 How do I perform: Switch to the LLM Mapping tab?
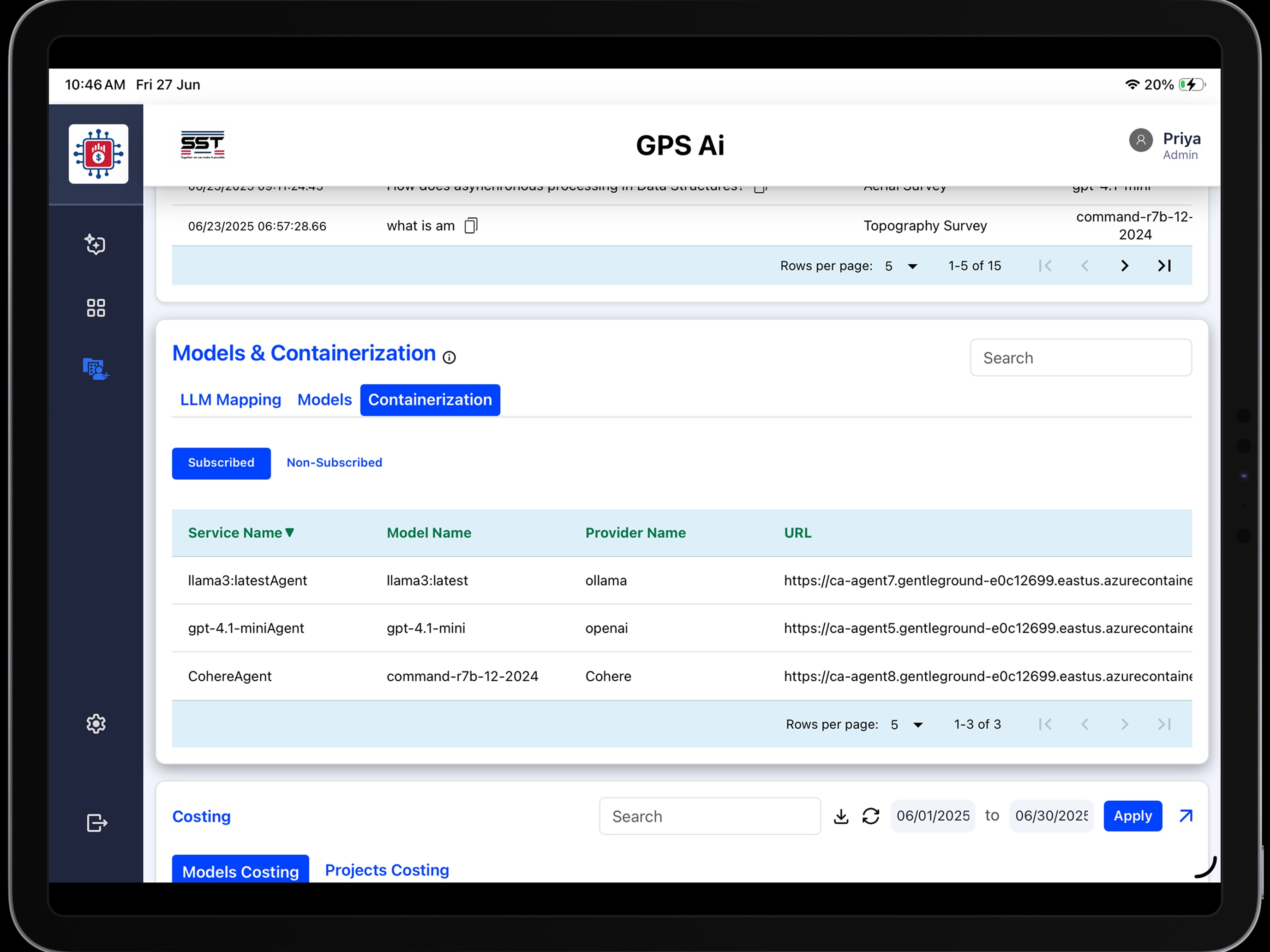(x=231, y=400)
